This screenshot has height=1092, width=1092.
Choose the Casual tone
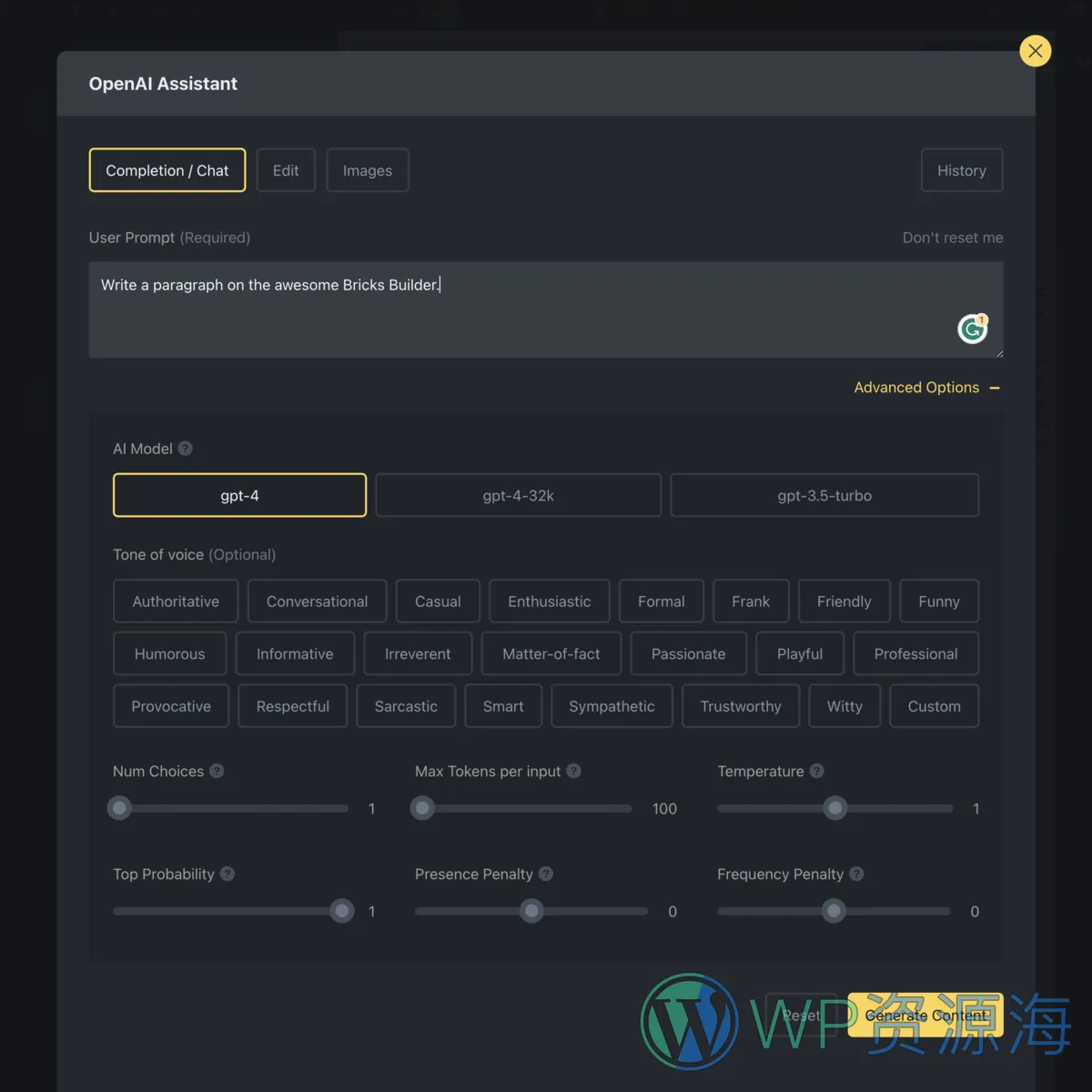[x=438, y=602]
